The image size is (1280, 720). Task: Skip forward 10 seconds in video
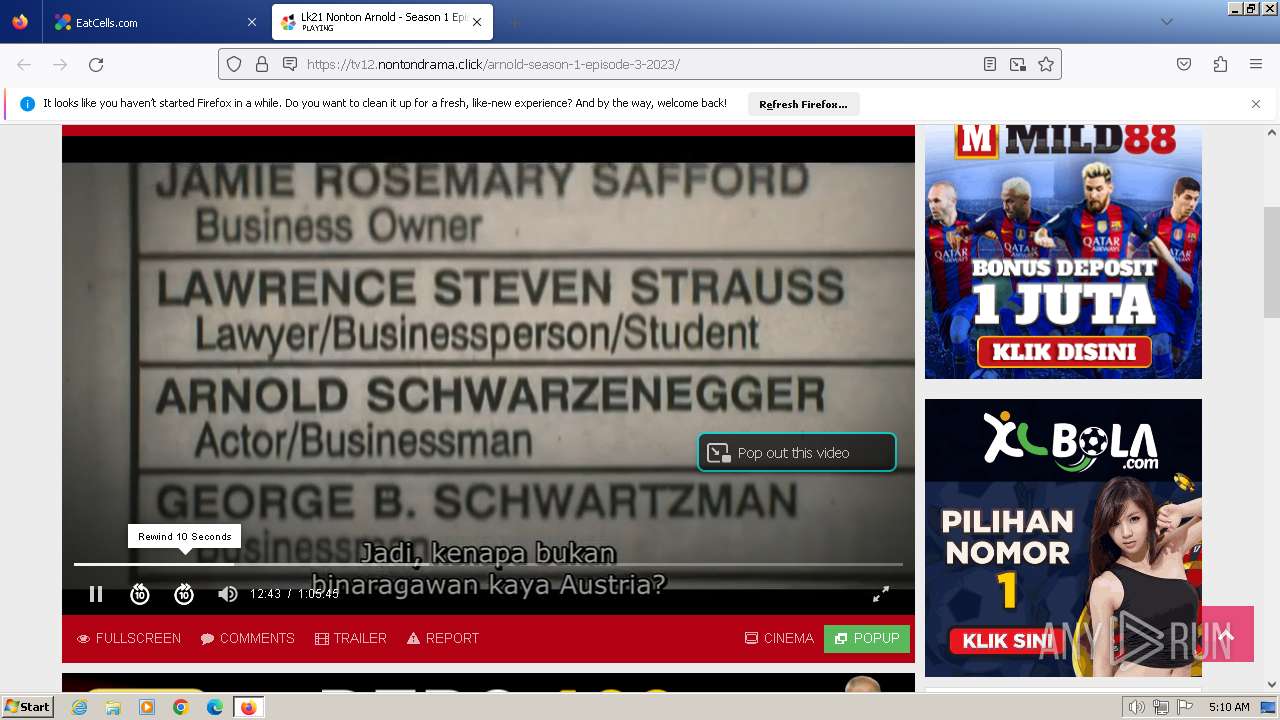pos(184,594)
